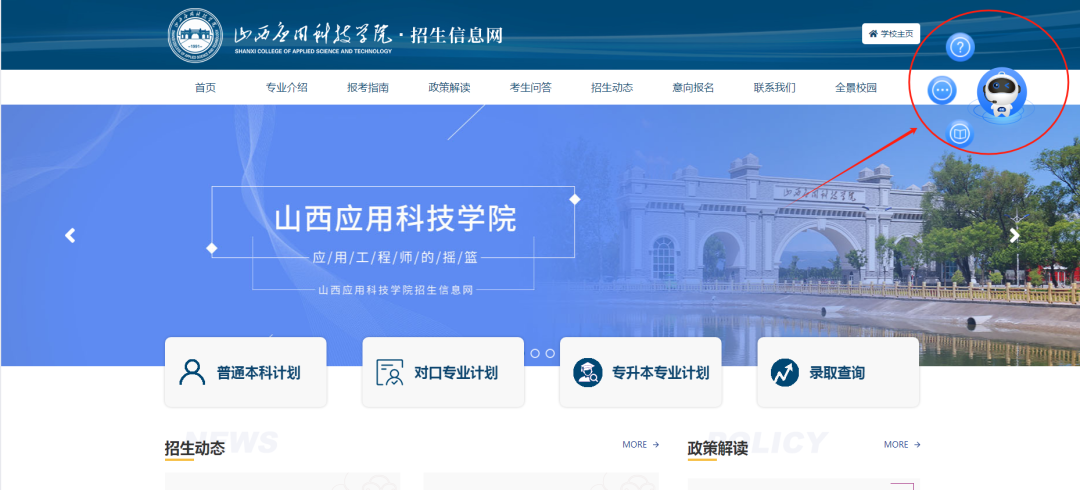
Task: Click MORE link beside 招生动态
Action: pos(640,445)
